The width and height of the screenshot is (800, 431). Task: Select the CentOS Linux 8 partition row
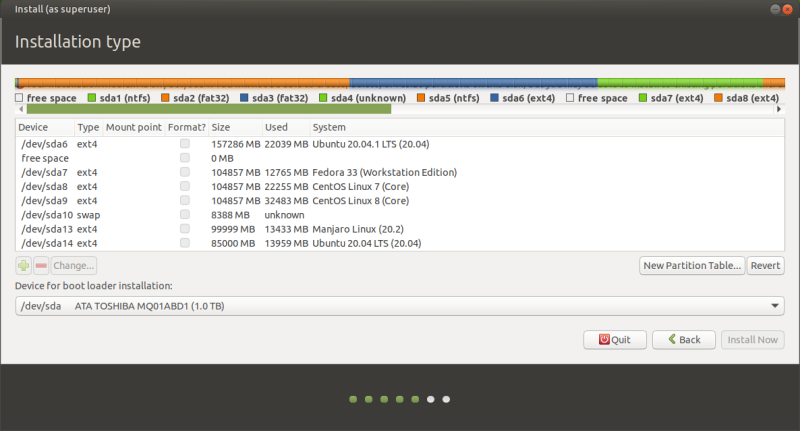400,201
